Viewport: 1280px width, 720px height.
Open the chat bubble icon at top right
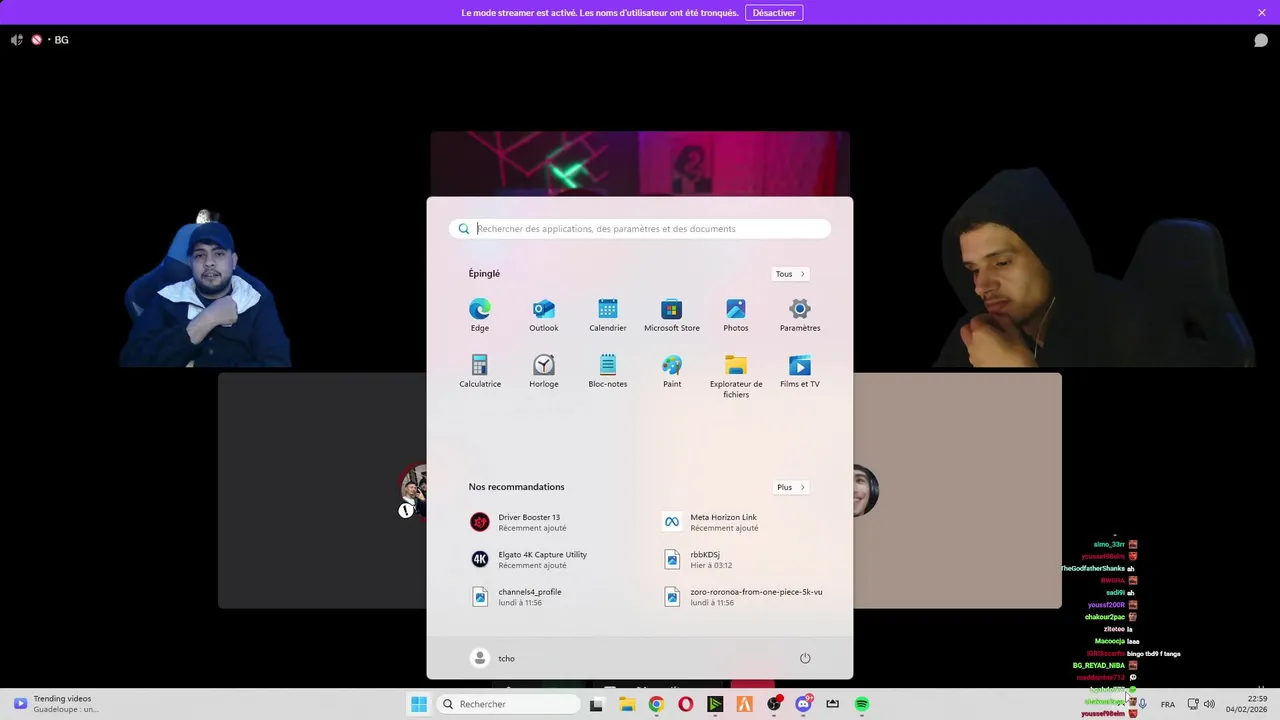[x=1261, y=40]
